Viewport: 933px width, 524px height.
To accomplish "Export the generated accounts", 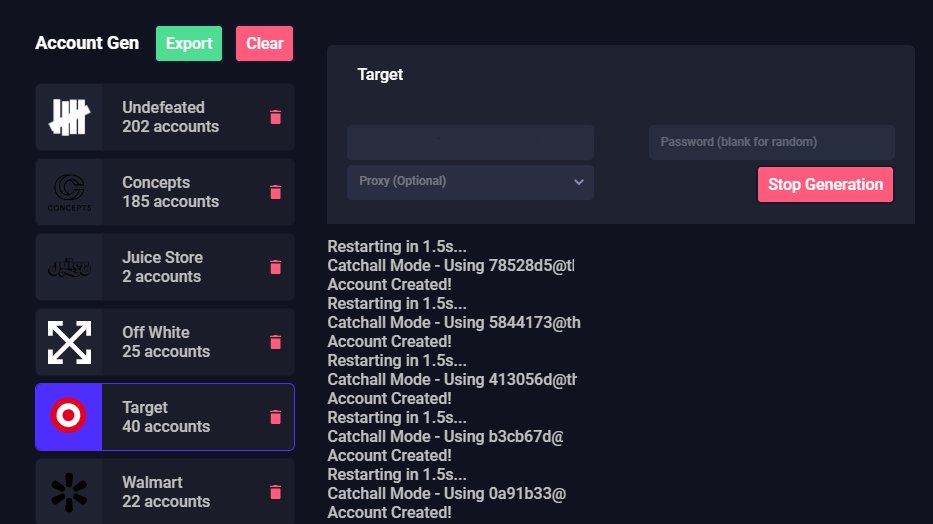I will pyautogui.click(x=189, y=43).
